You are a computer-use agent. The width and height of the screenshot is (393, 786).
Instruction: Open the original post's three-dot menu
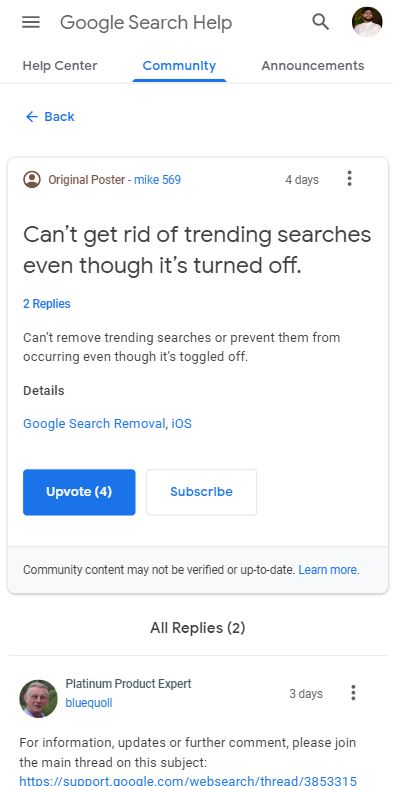pyautogui.click(x=349, y=178)
